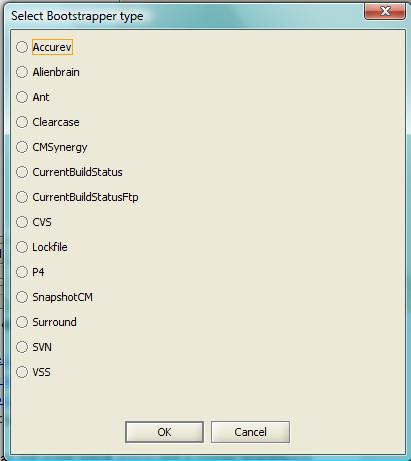Viewport: 411px width, 461px height.
Task: Choose the CurrentBuildStatus option
Action: [22, 172]
